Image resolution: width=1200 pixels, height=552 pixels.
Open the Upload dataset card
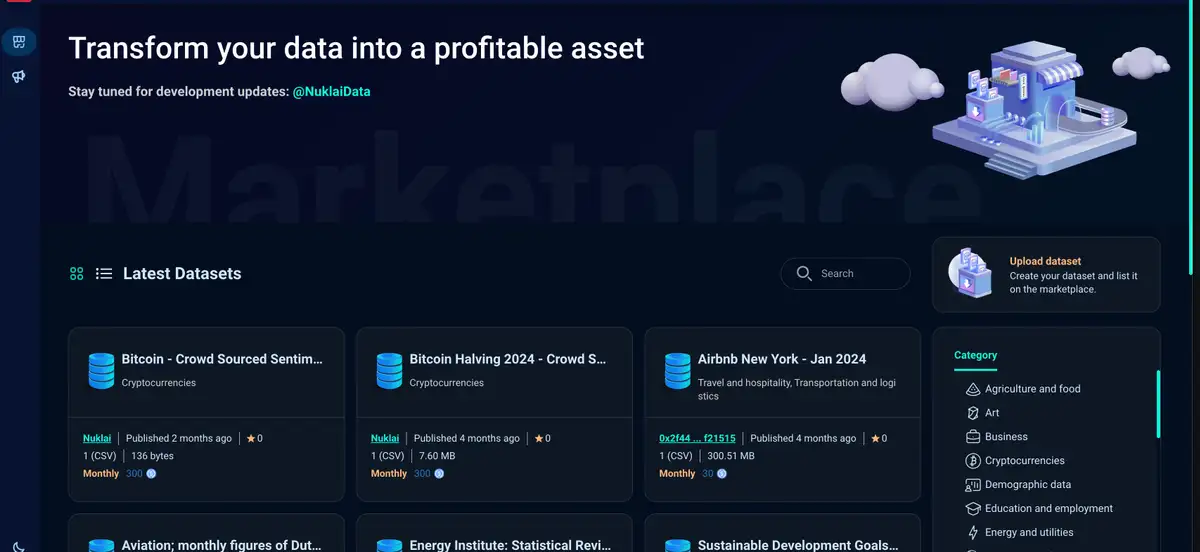[x=1046, y=275]
